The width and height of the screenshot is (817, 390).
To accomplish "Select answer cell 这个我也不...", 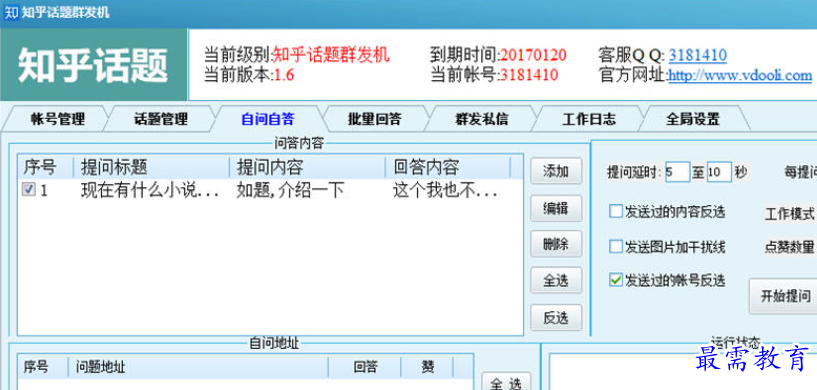I will (x=444, y=191).
